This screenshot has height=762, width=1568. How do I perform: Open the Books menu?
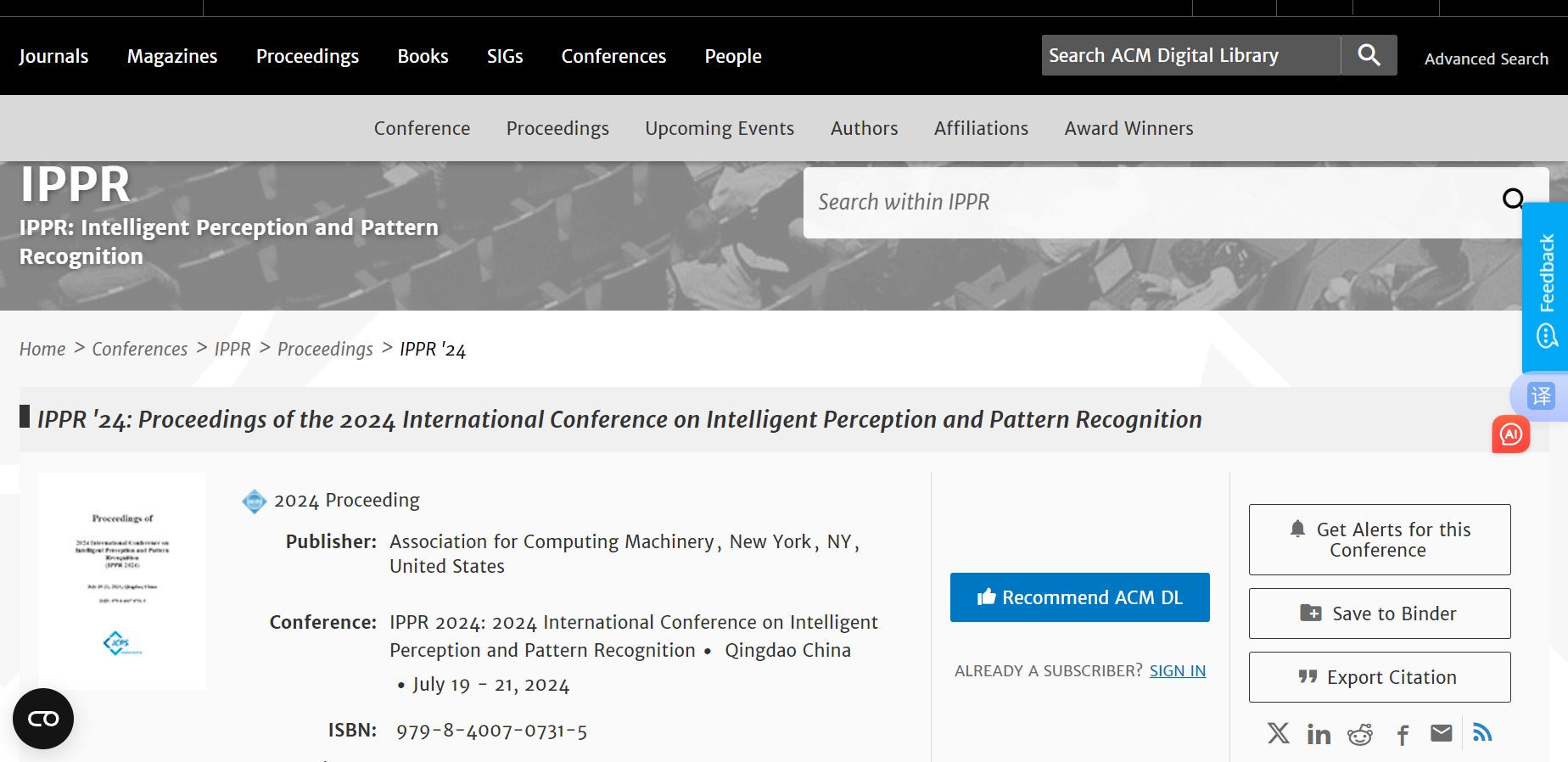423,56
